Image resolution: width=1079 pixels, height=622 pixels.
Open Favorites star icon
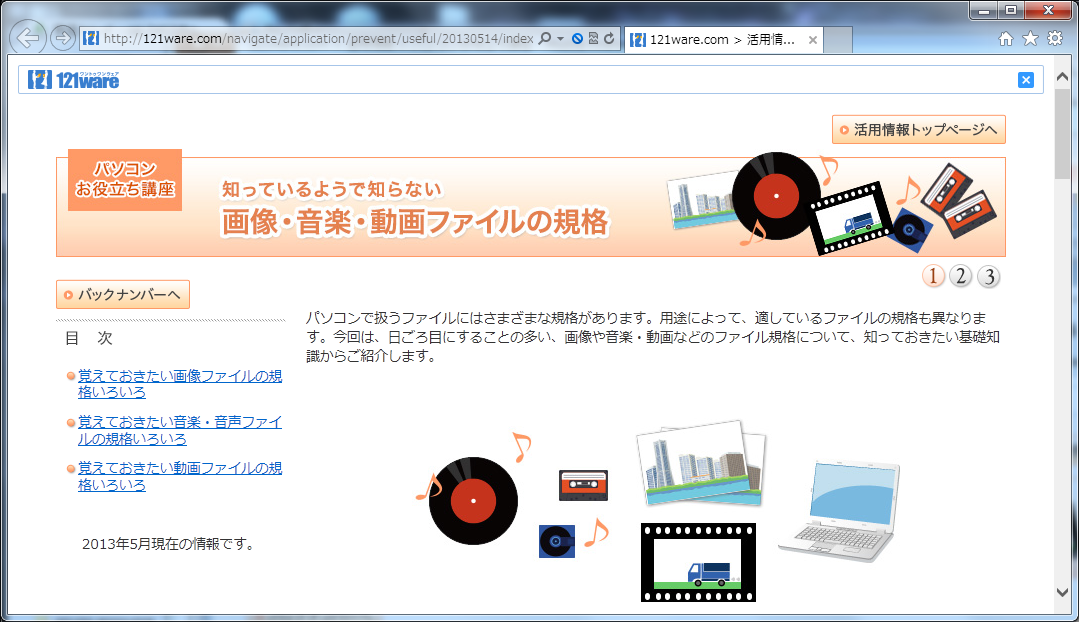point(1031,39)
